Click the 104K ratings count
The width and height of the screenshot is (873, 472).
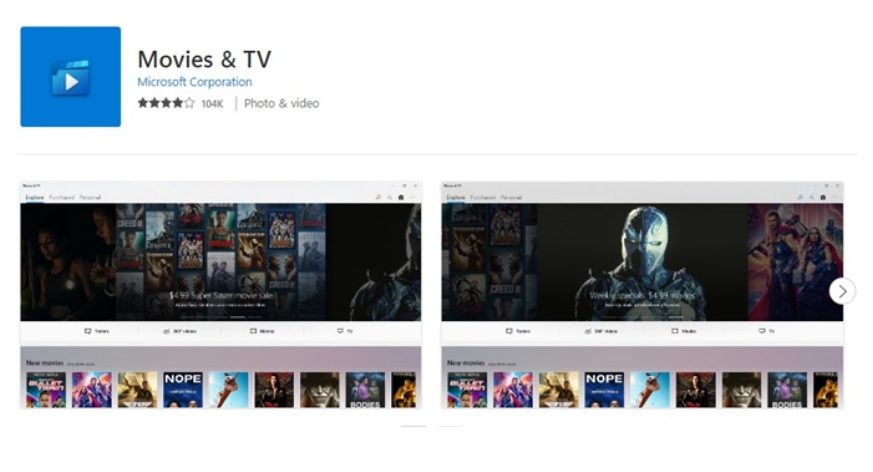click(x=212, y=104)
